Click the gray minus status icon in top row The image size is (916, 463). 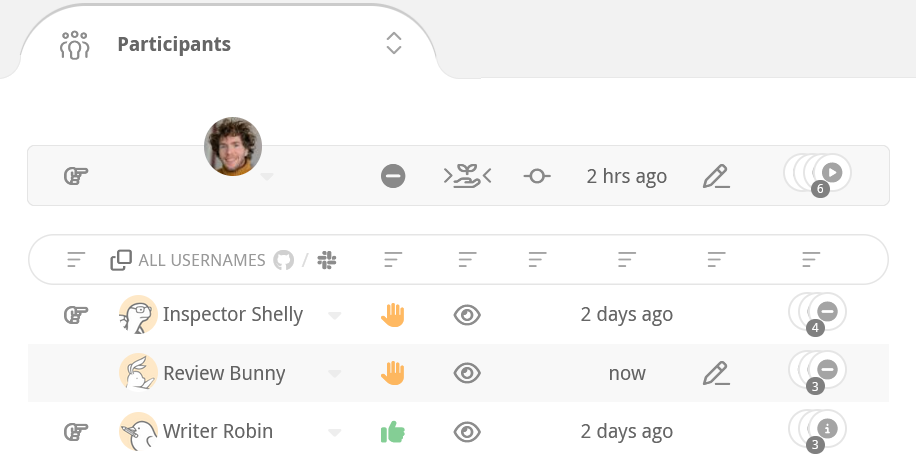(x=393, y=177)
